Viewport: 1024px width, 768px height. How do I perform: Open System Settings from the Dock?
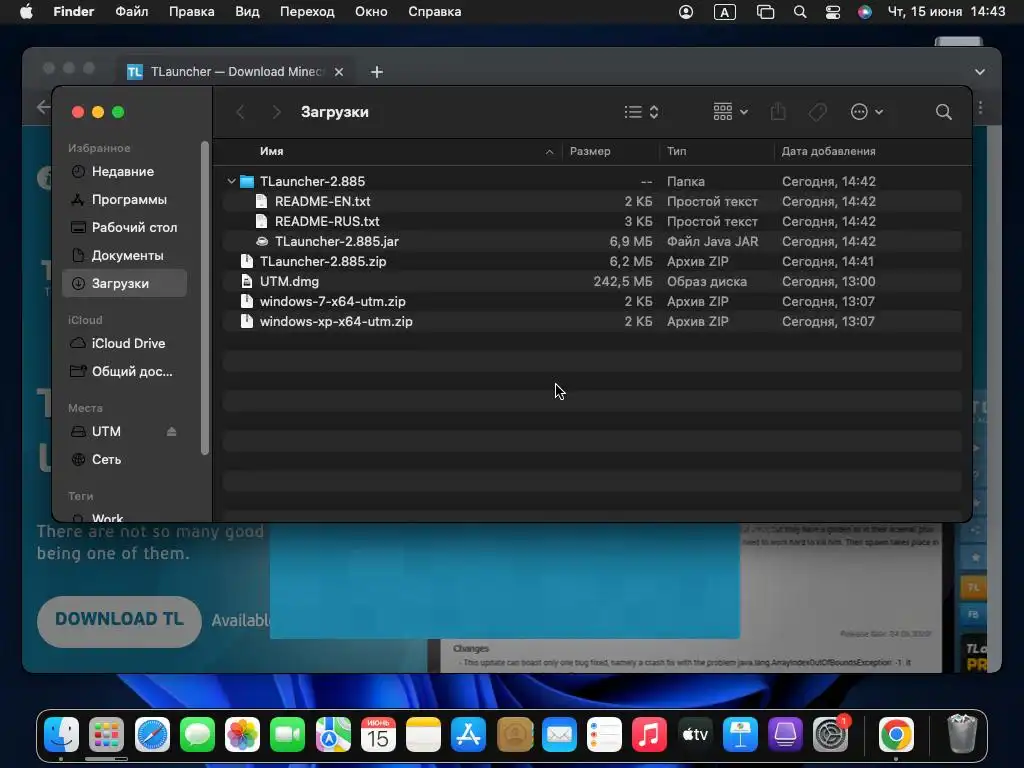831,734
